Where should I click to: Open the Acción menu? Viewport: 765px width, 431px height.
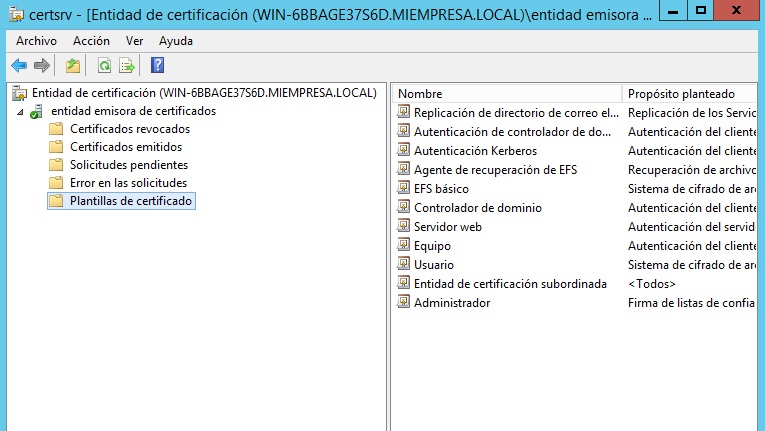(x=91, y=41)
